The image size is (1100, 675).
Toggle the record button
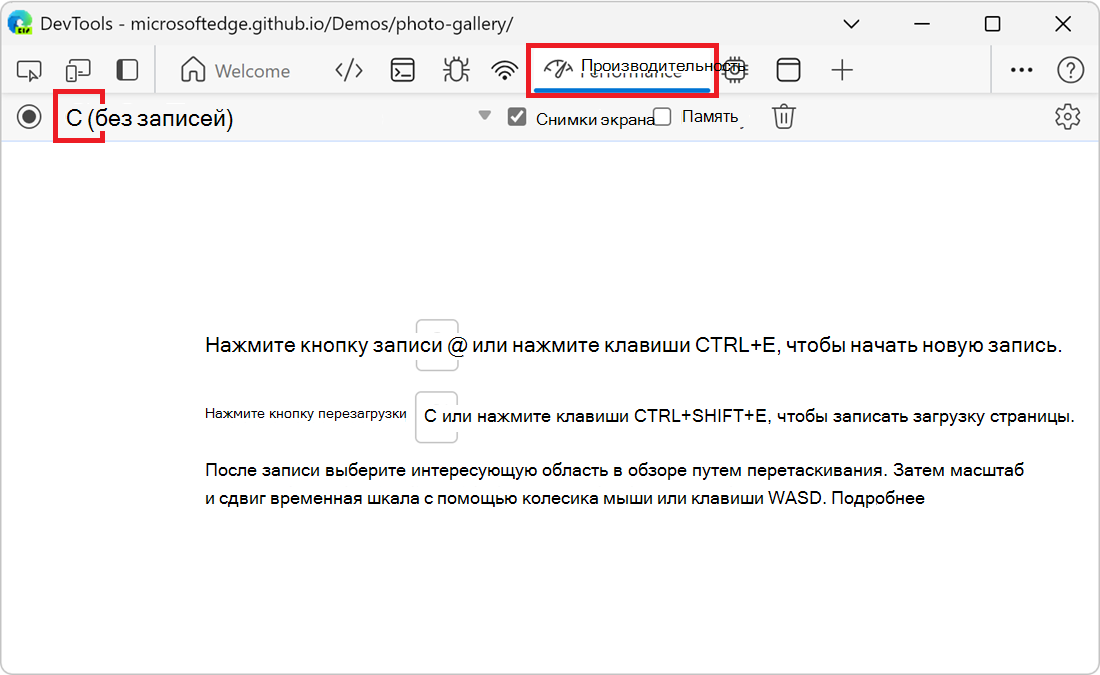[29, 116]
